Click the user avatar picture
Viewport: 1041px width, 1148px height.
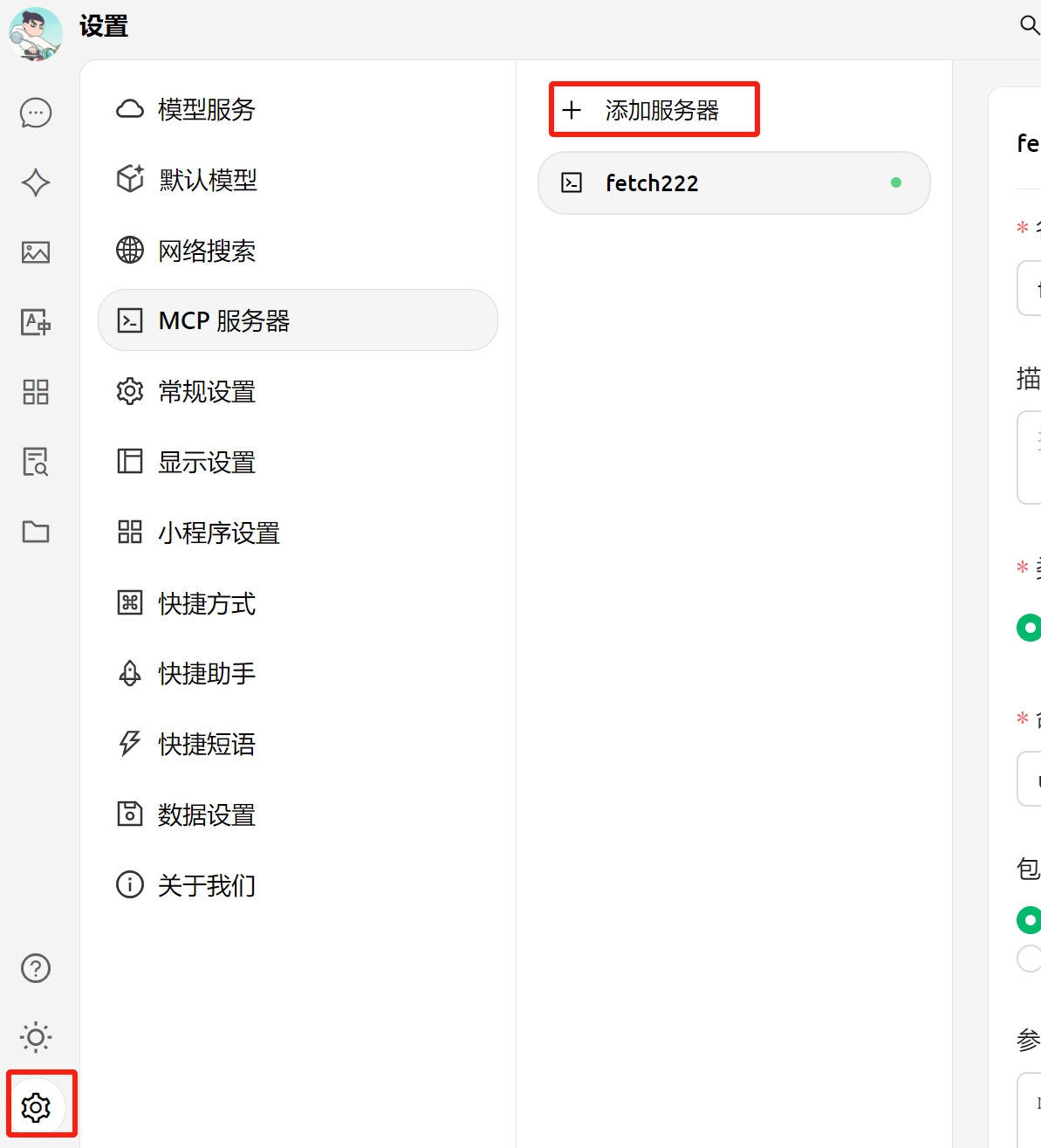(36, 34)
